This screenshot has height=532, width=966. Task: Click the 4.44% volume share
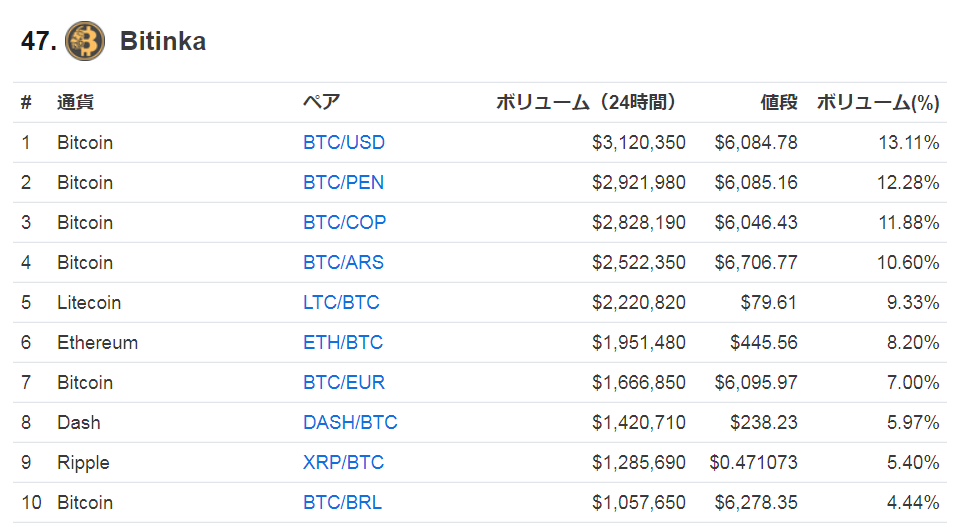pos(913,502)
